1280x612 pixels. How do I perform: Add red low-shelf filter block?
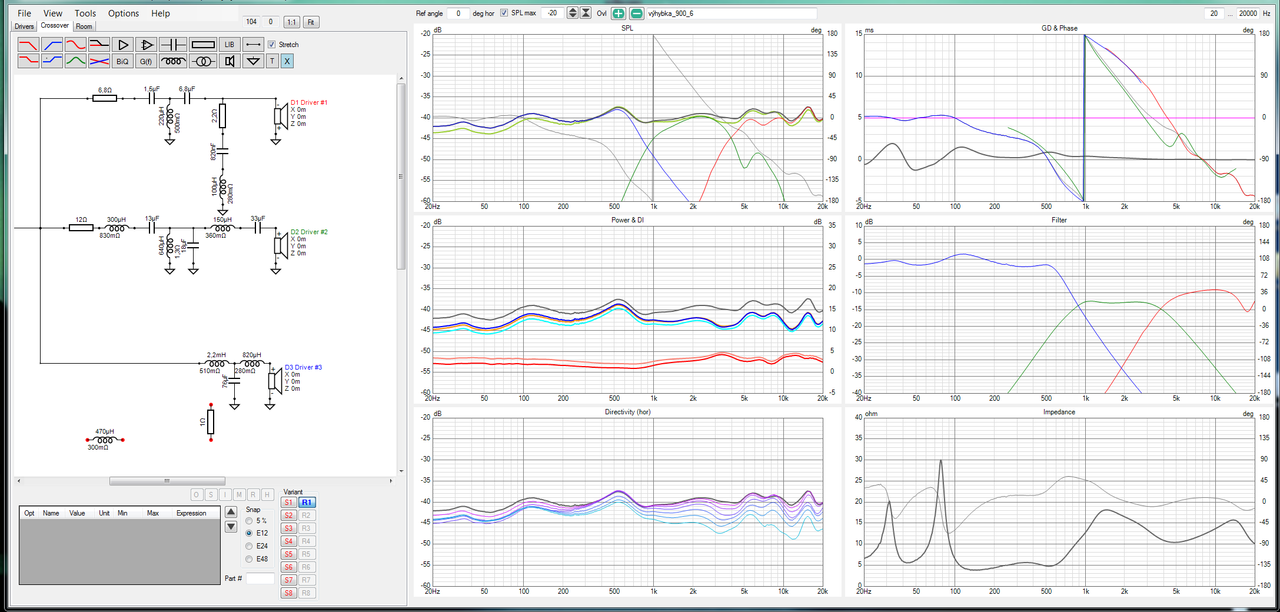pos(29,61)
